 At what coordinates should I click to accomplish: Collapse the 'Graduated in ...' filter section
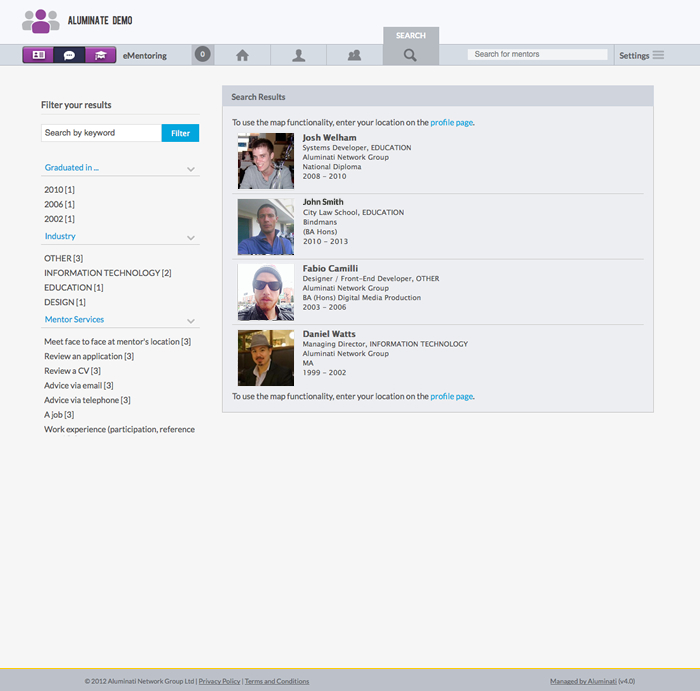click(x=190, y=169)
